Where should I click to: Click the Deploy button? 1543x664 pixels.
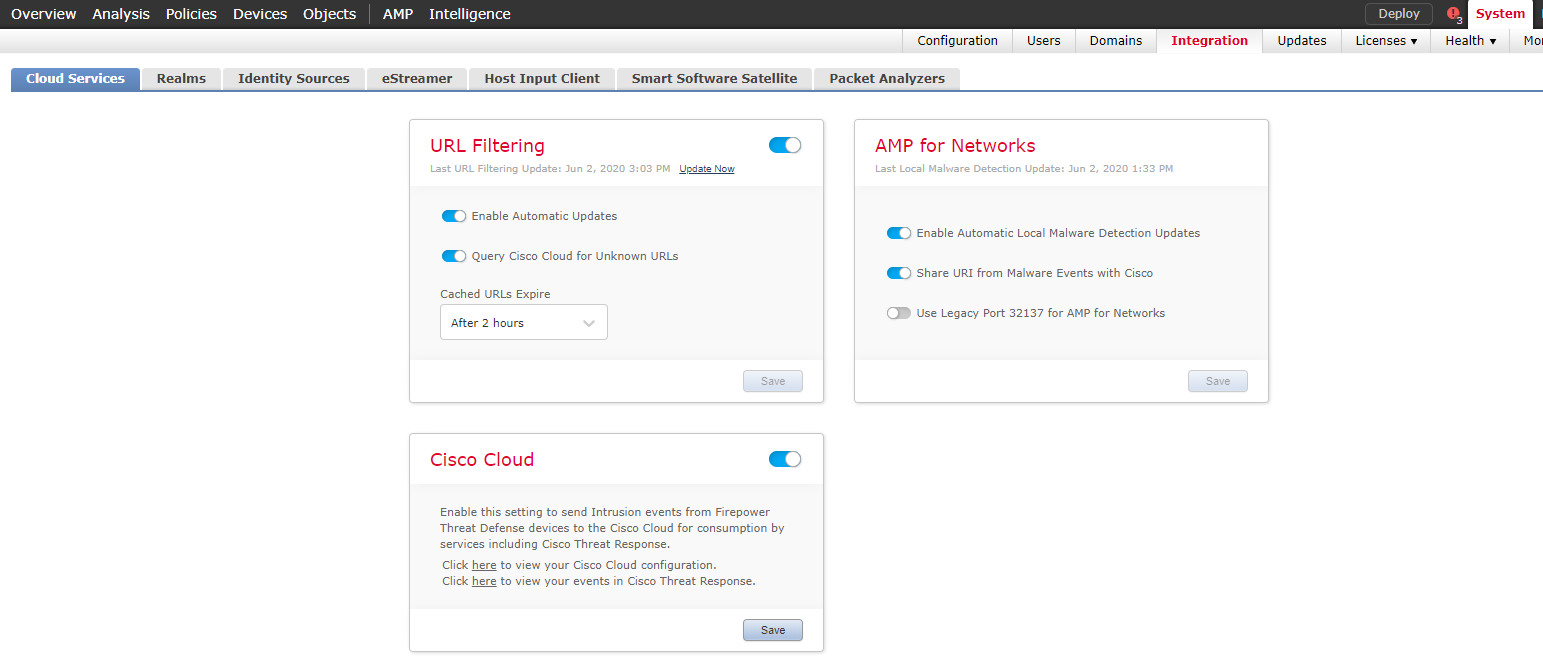pyautogui.click(x=1398, y=14)
